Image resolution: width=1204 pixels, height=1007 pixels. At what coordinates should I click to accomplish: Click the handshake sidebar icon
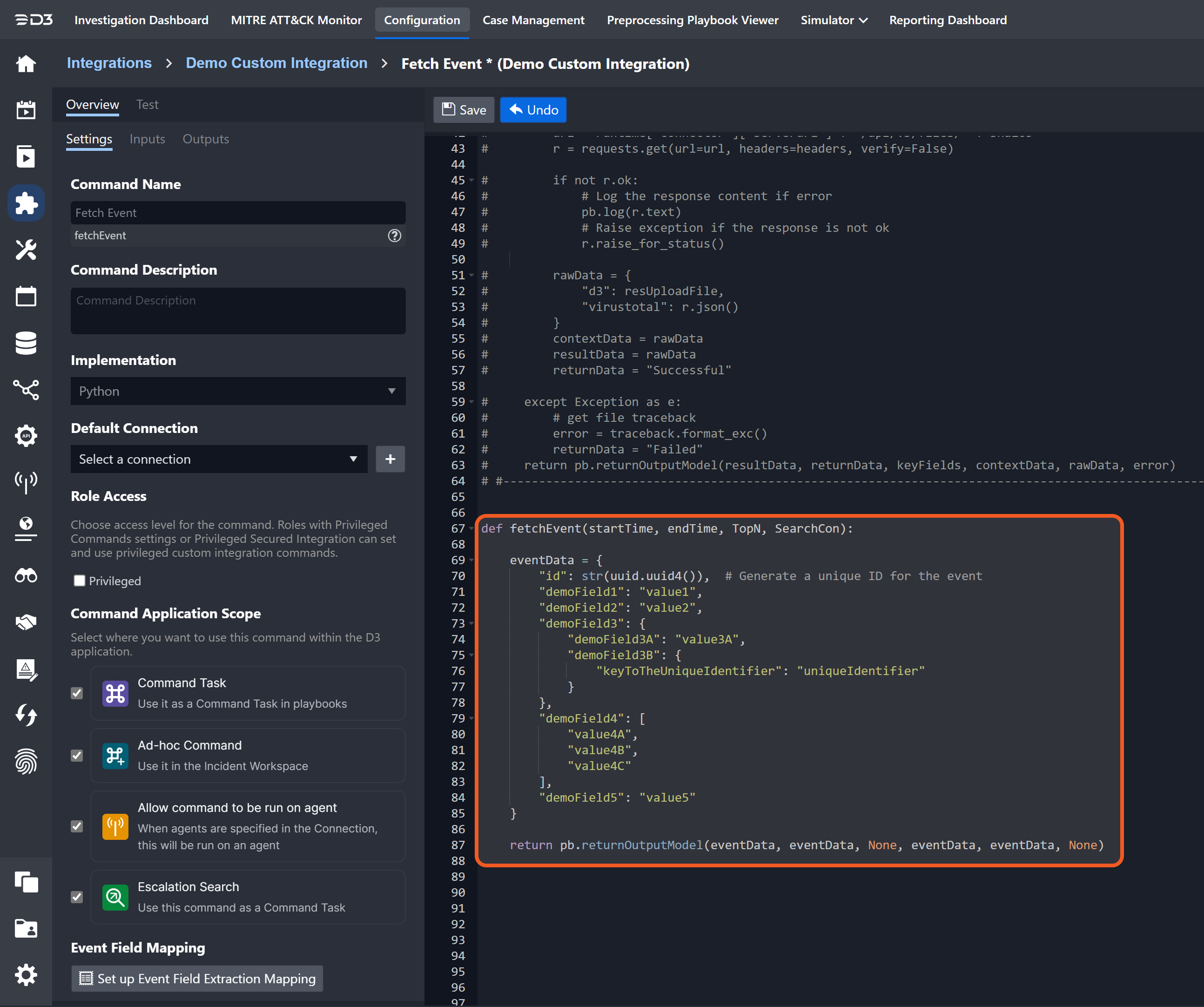point(26,622)
